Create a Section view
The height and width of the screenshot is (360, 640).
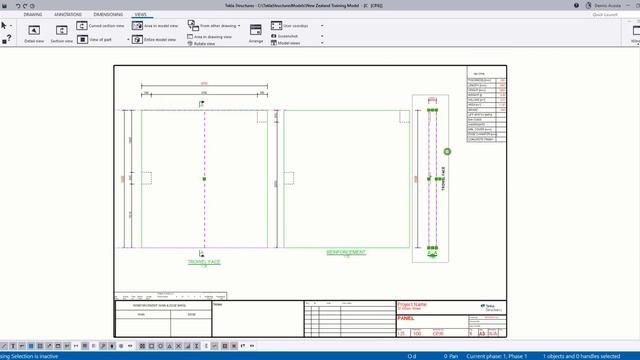tap(62, 33)
